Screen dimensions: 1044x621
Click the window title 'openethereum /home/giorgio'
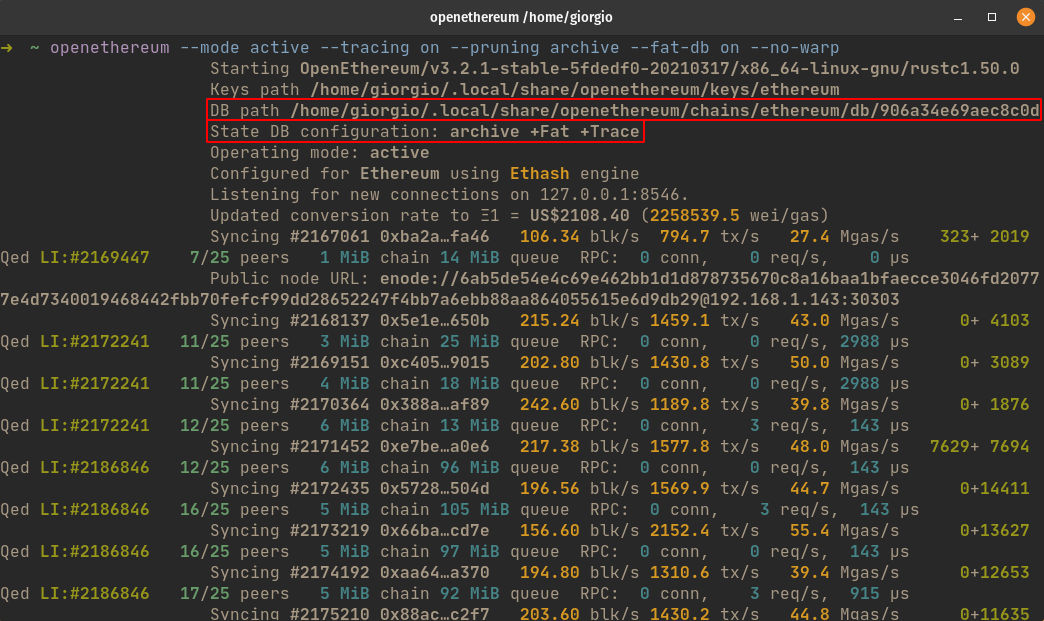click(x=521, y=17)
